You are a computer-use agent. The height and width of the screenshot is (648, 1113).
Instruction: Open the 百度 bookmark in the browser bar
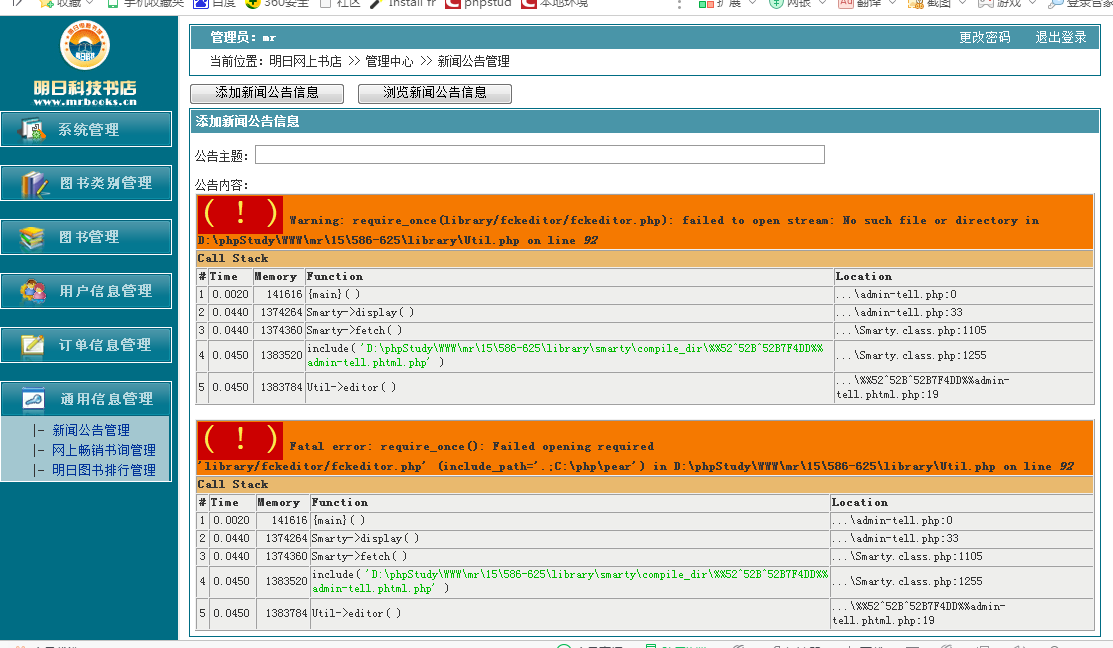pos(215,4)
